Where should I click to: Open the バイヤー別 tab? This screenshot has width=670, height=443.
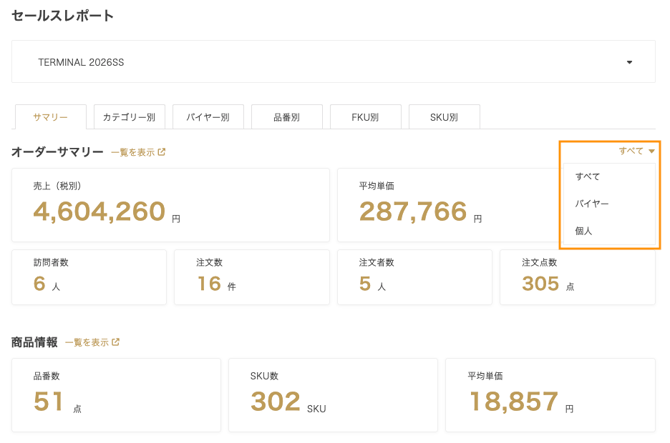(x=208, y=117)
